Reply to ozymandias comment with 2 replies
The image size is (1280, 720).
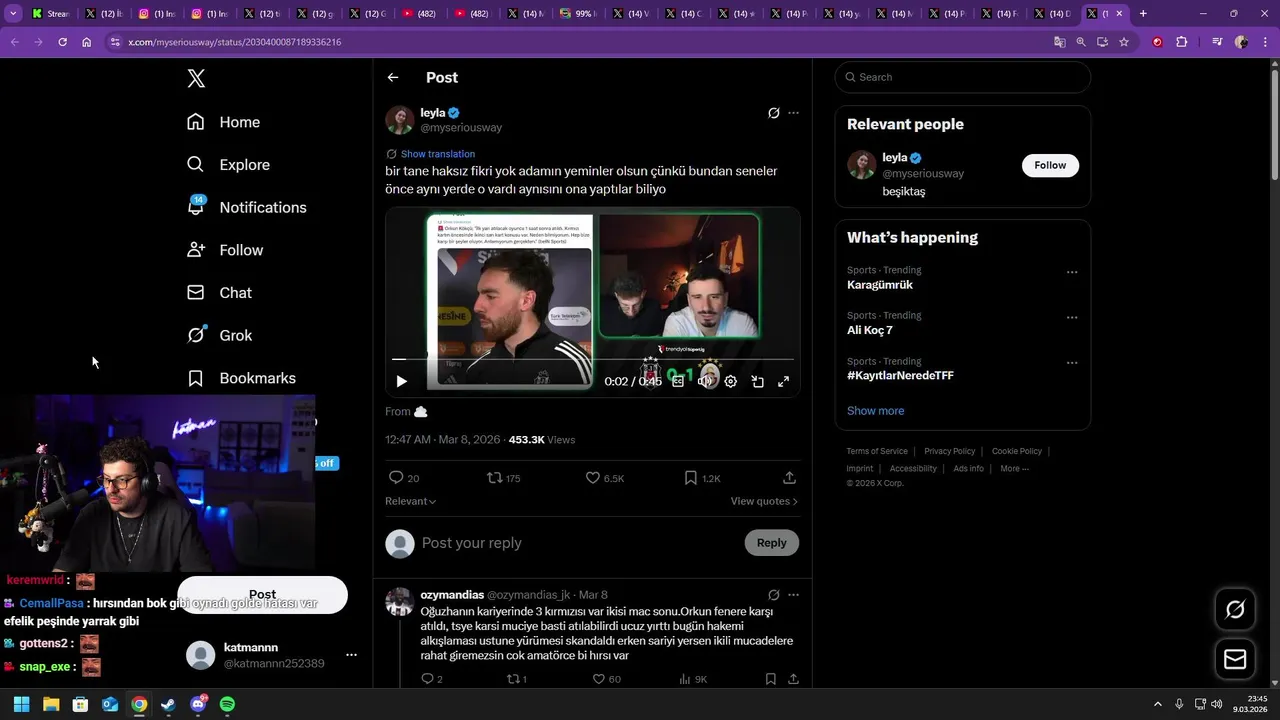pos(432,679)
